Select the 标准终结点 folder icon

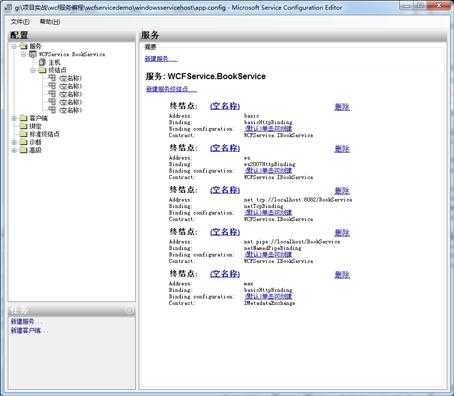(23, 134)
